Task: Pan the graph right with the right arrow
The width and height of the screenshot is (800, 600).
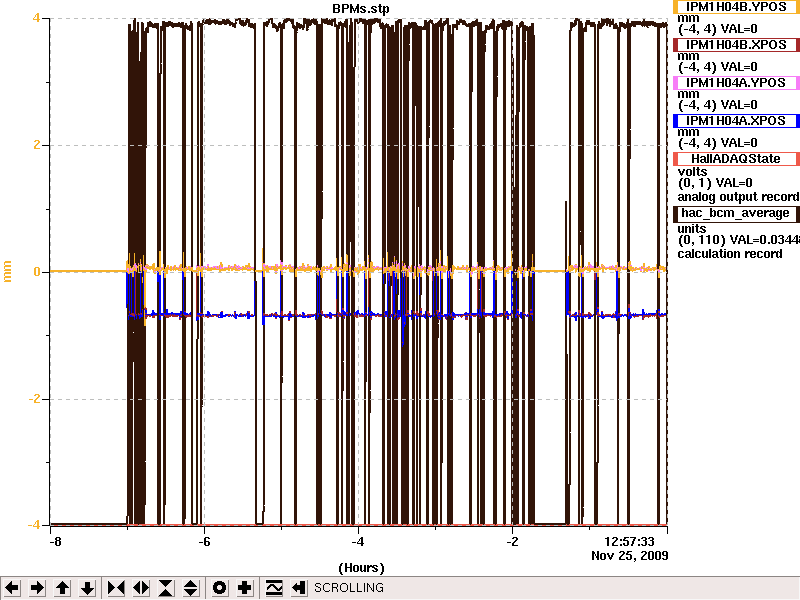Action: pyautogui.click(x=37, y=588)
